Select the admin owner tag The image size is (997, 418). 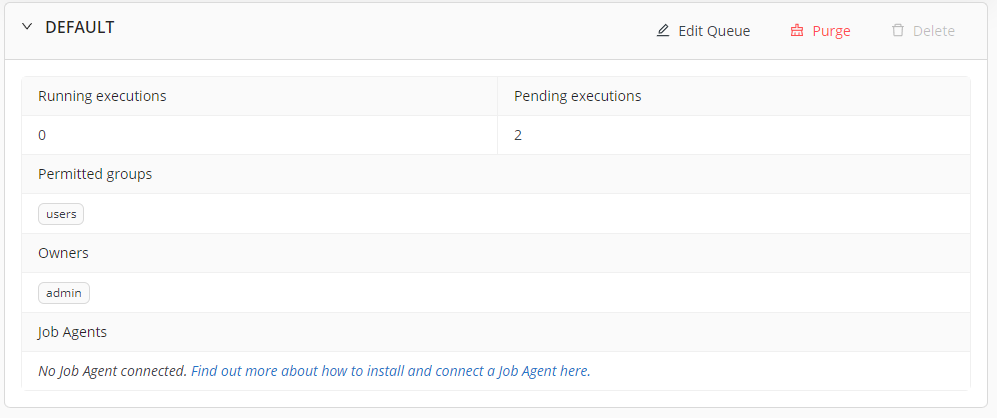click(x=64, y=293)
